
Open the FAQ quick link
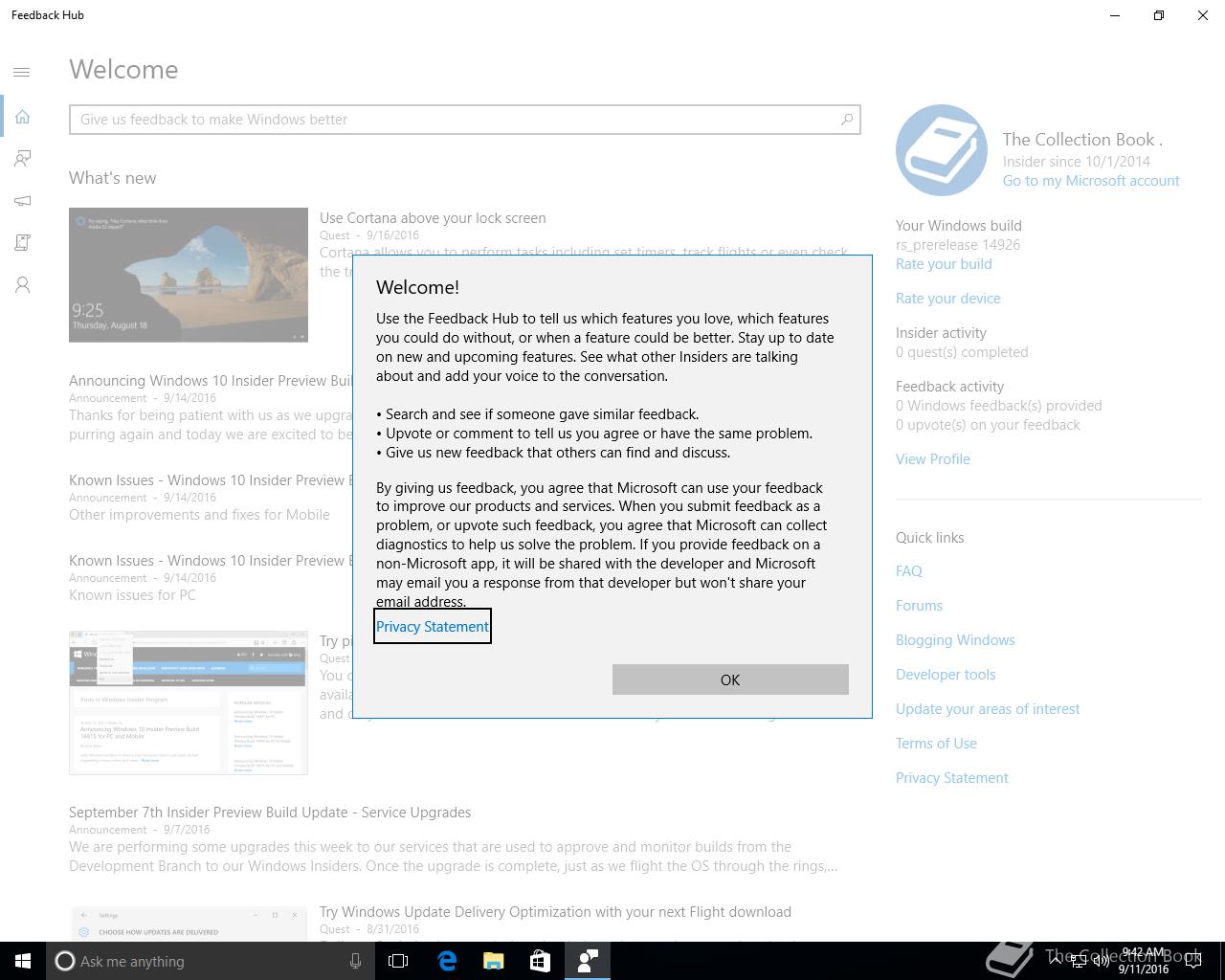909,571
